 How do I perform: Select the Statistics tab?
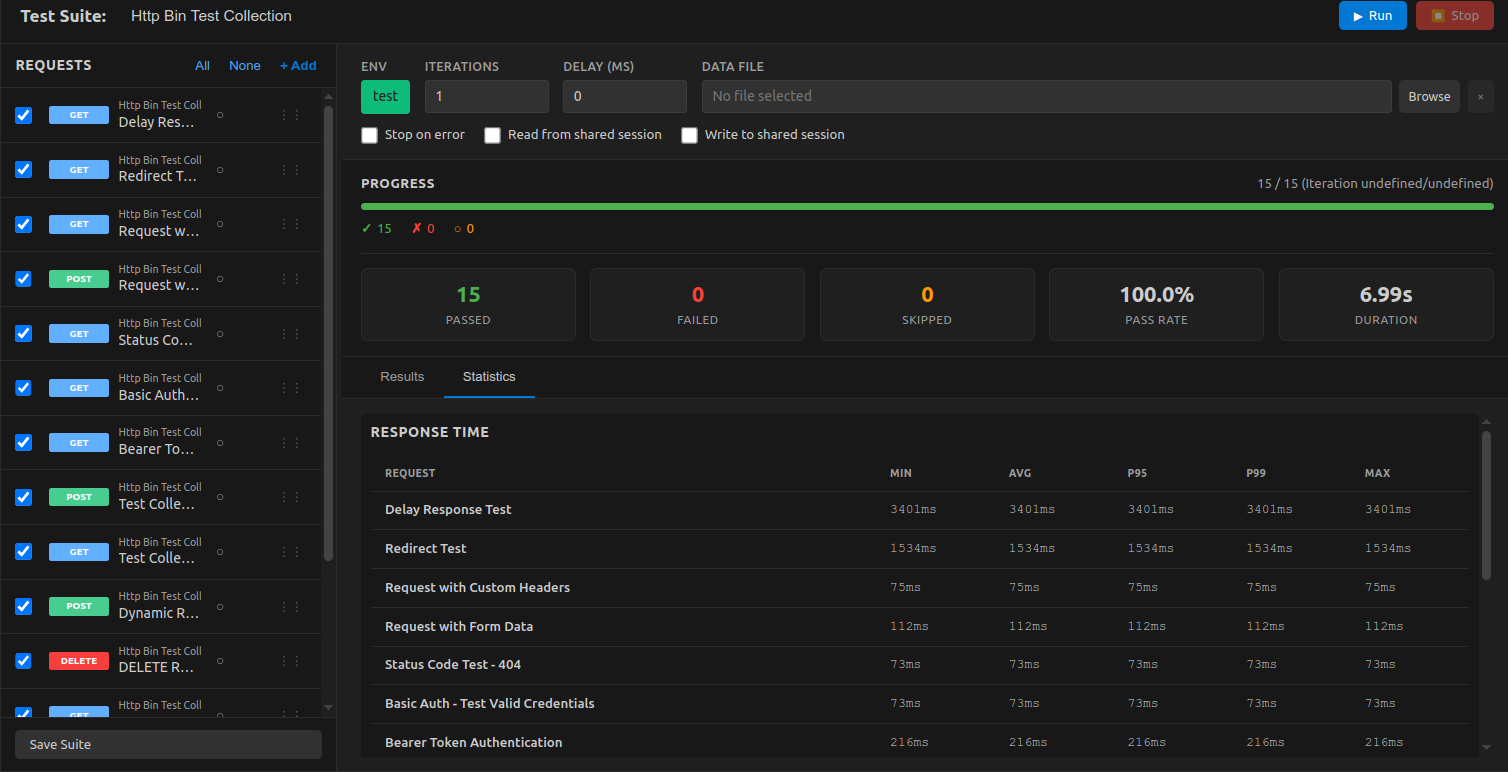(489, 377)
